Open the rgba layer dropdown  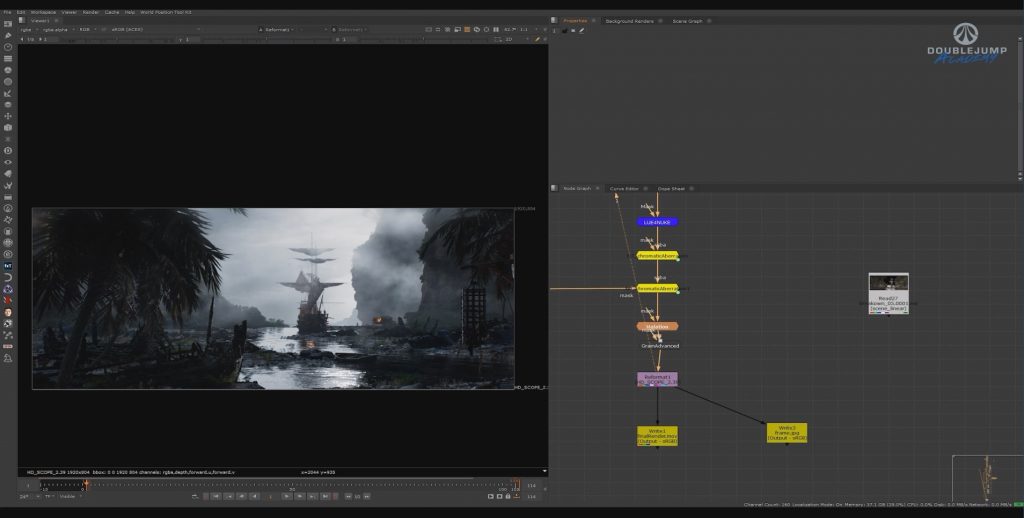[27, 29]
